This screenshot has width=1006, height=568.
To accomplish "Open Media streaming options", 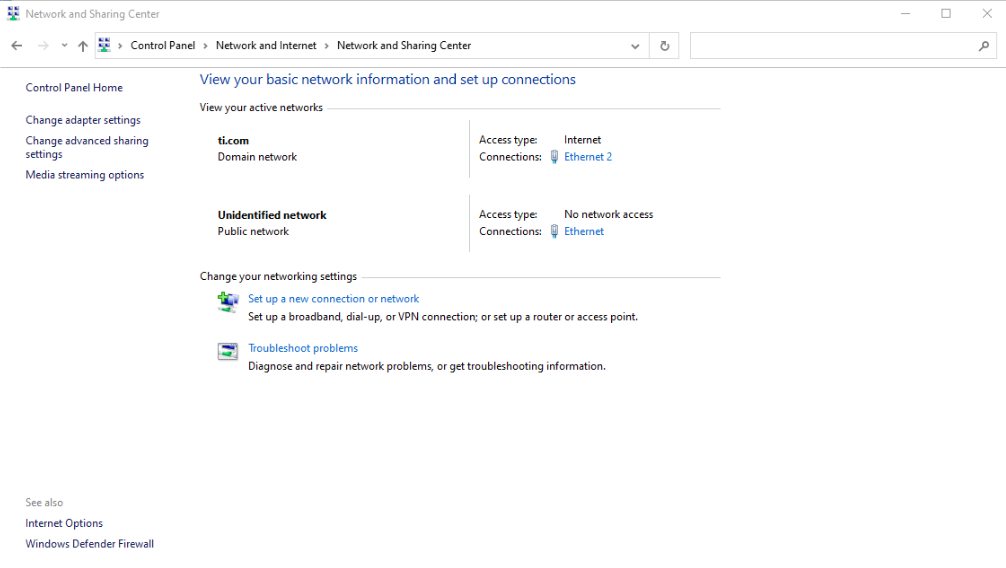I will point(85,175).
